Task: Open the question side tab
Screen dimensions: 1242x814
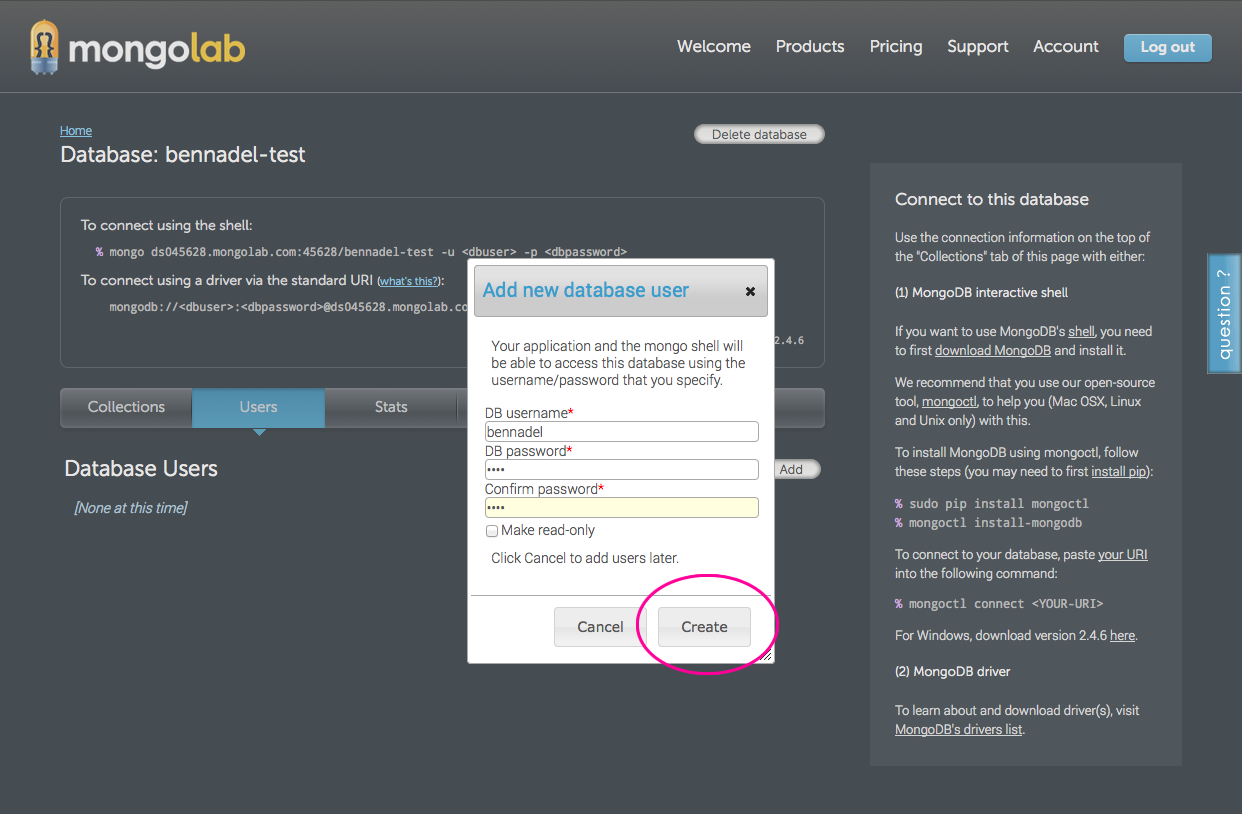Action: [1224, 314]
